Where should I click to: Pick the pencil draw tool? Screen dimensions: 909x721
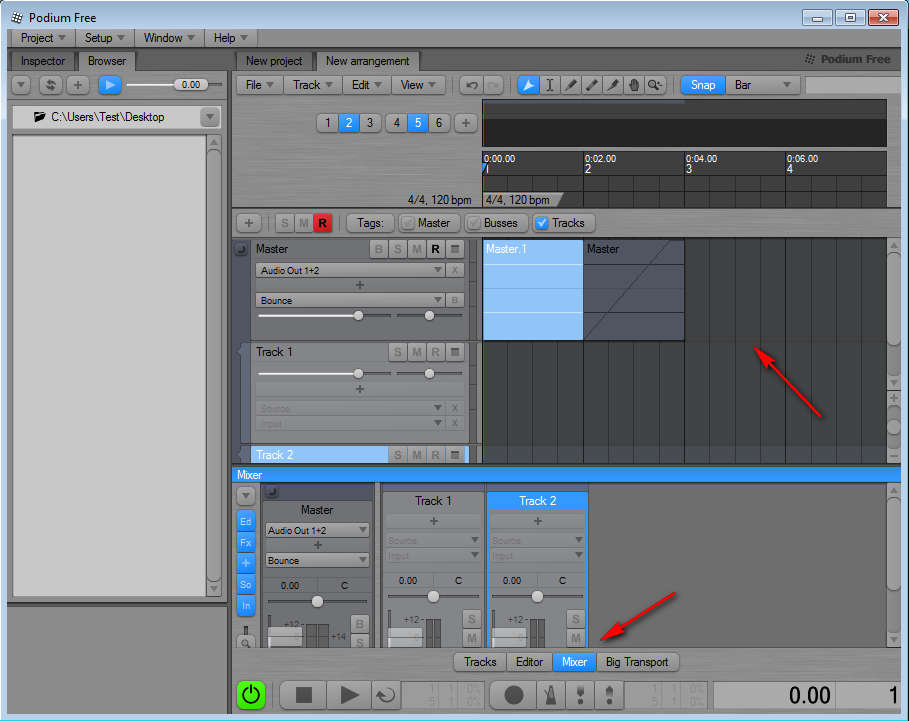(571, 85)
